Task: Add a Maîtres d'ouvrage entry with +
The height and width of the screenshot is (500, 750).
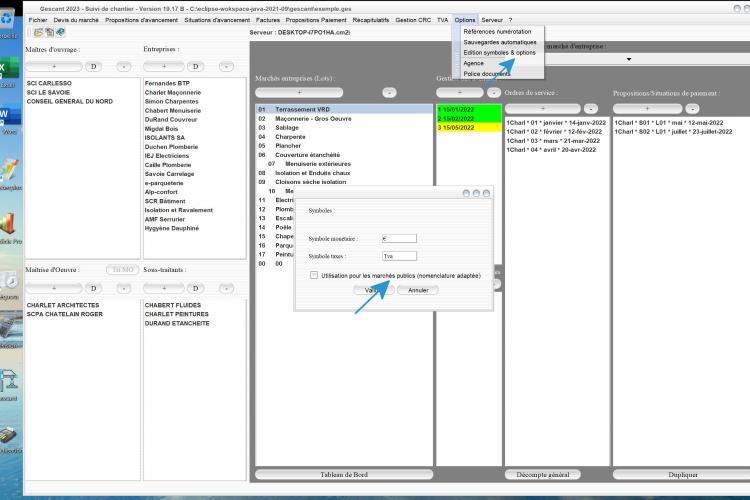Action: [54, 67]
